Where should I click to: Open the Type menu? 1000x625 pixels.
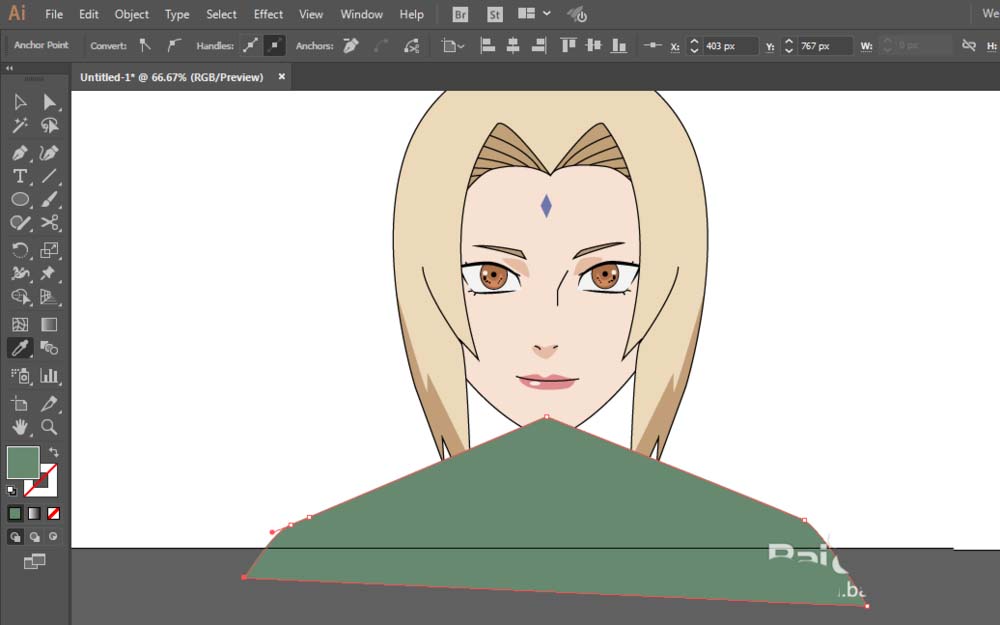177,14
